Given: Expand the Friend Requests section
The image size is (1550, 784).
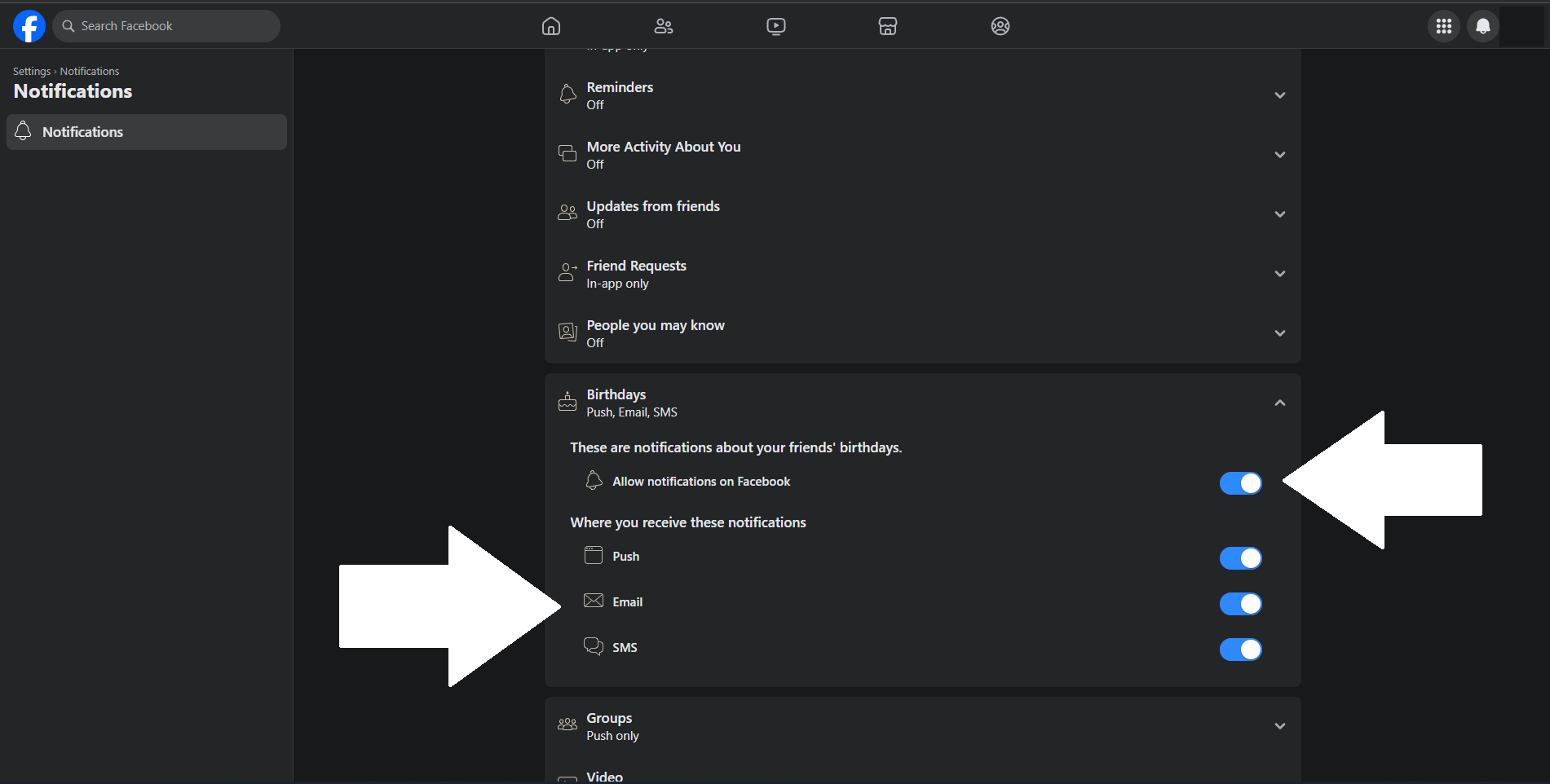Looking at the screenshot, I should click(1279, 274).
